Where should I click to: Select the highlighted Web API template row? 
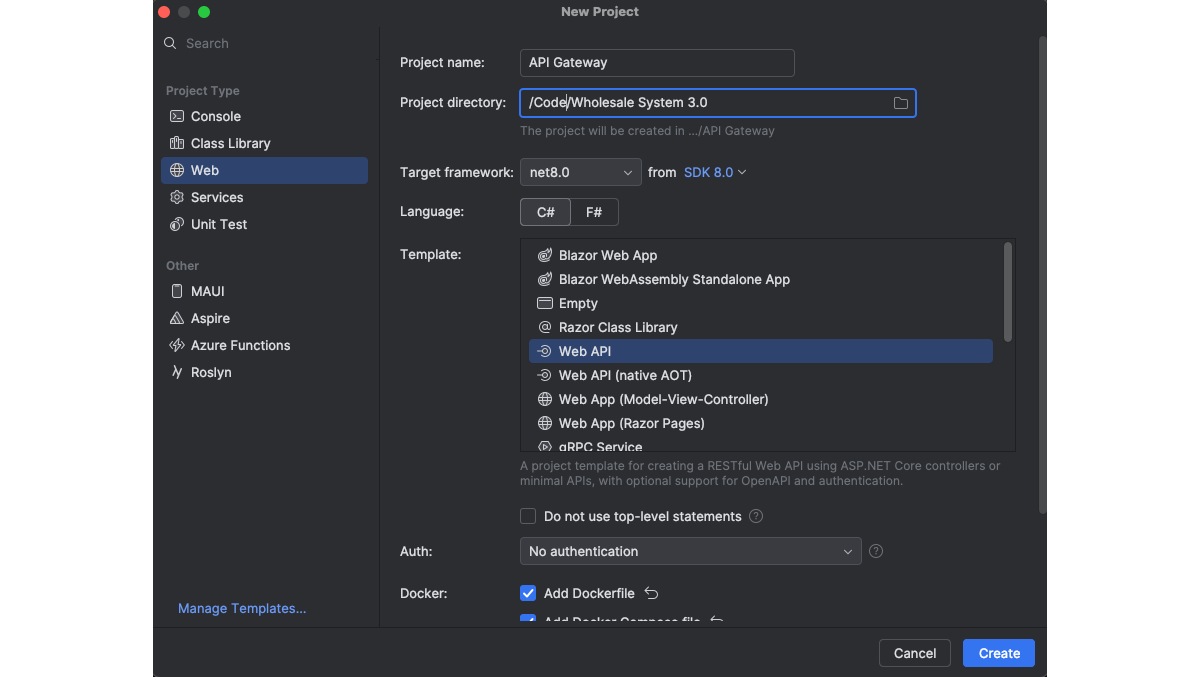click(761, 351)
